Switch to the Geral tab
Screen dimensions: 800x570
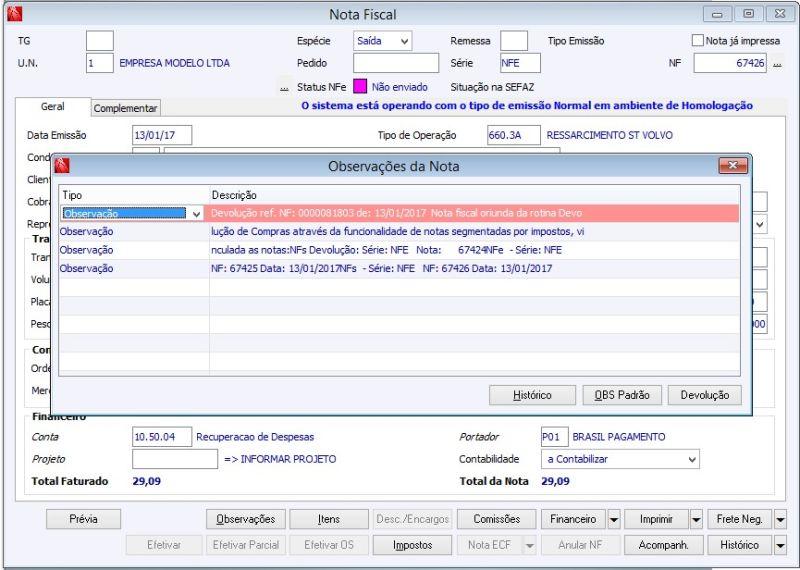(53, 107)
